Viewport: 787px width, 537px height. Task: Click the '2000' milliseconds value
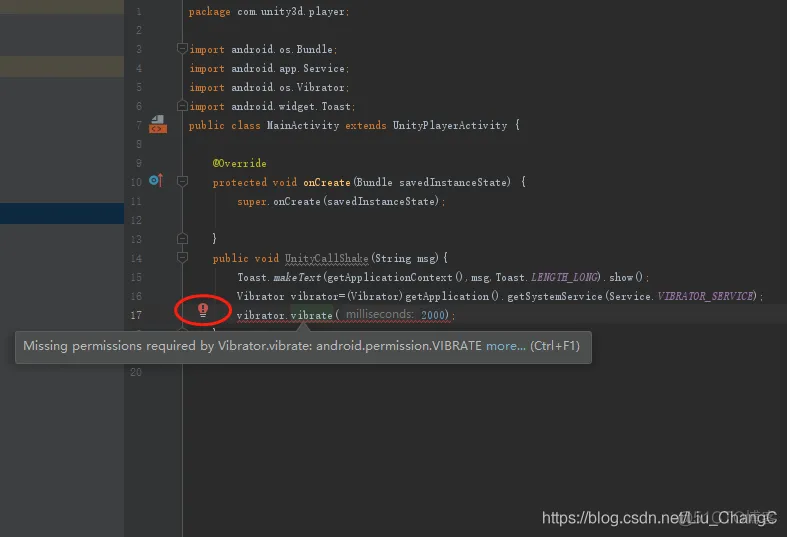[433, 315]
